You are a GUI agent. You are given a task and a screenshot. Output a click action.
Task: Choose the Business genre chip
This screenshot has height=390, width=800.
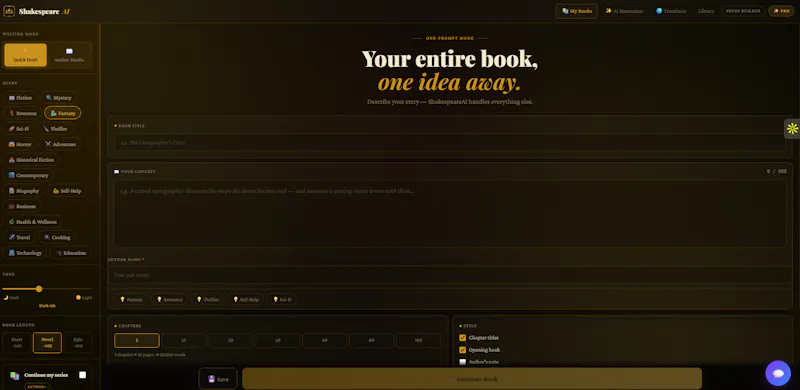(22, 206)
